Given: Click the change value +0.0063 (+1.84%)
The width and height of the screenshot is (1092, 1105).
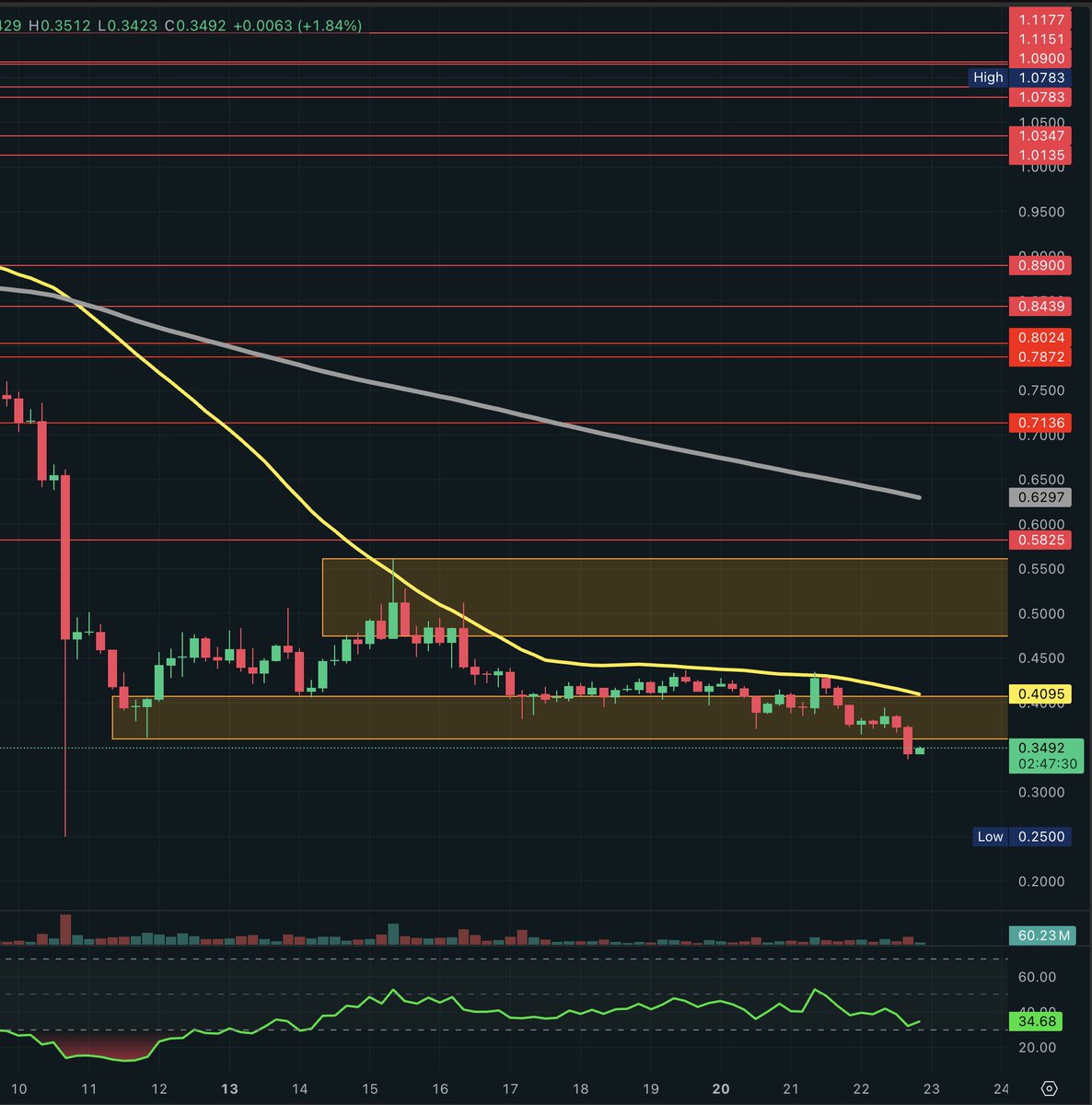Looking at the screenshot, I should (297, 26).
